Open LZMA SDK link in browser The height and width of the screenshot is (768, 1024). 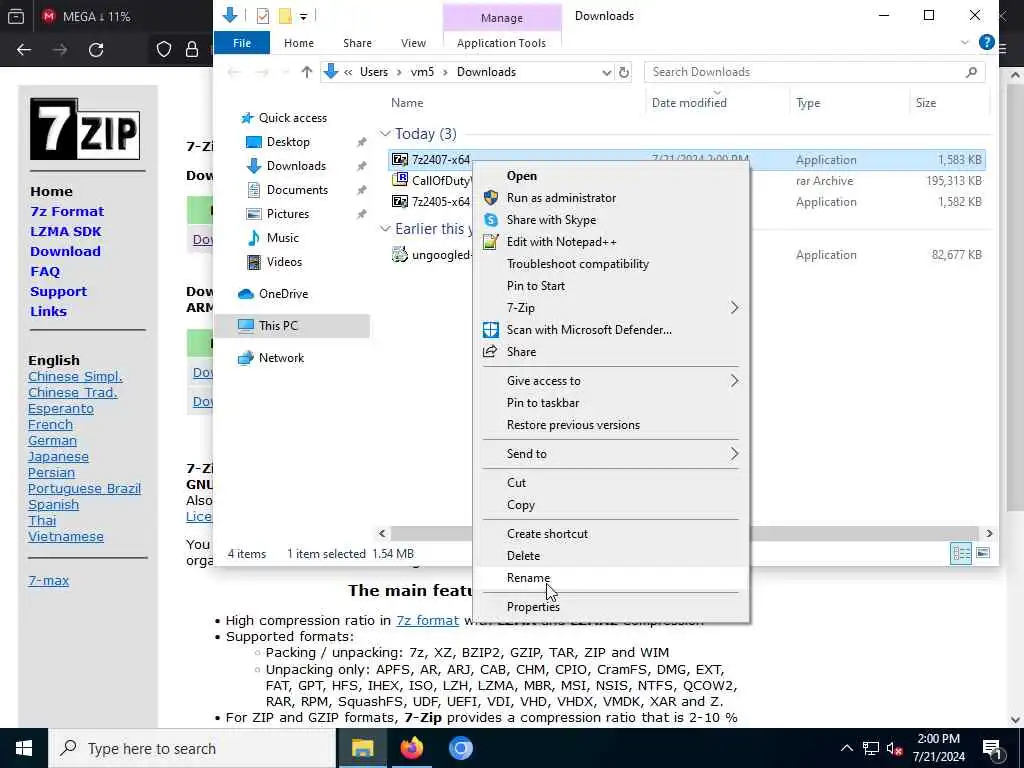click(65, 232)
